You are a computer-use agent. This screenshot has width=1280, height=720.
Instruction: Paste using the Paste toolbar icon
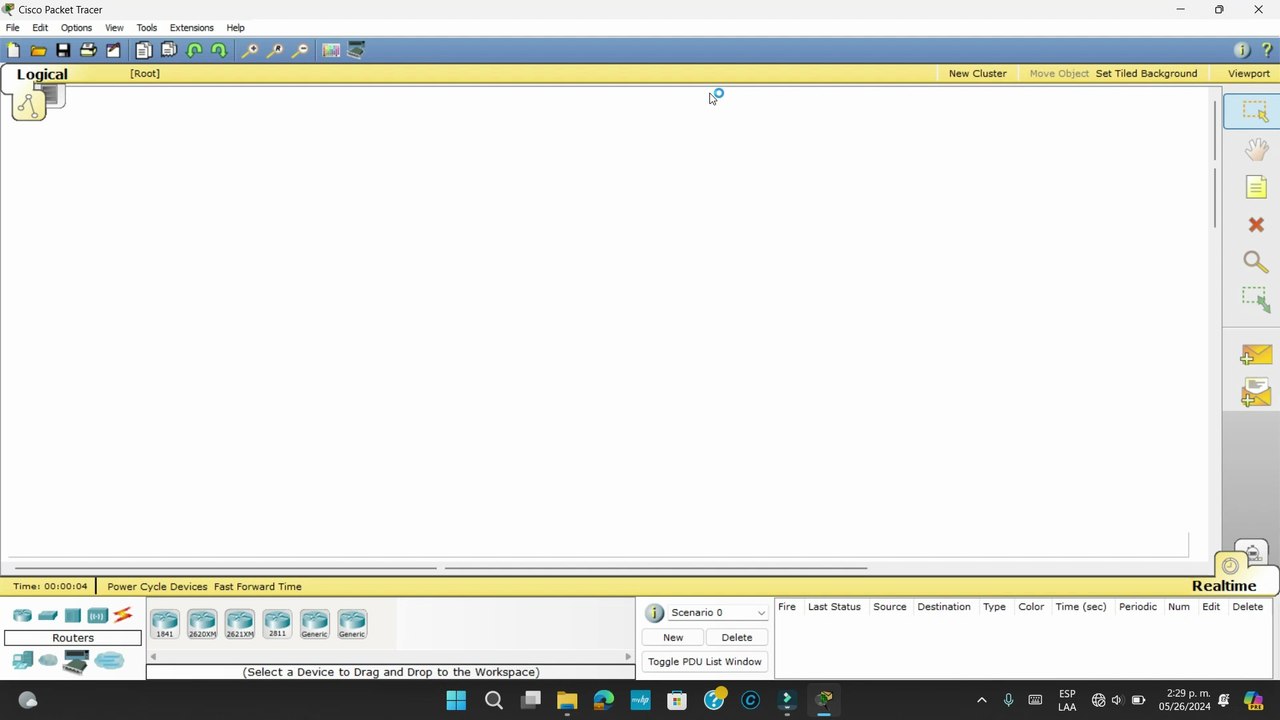point(169,50)
